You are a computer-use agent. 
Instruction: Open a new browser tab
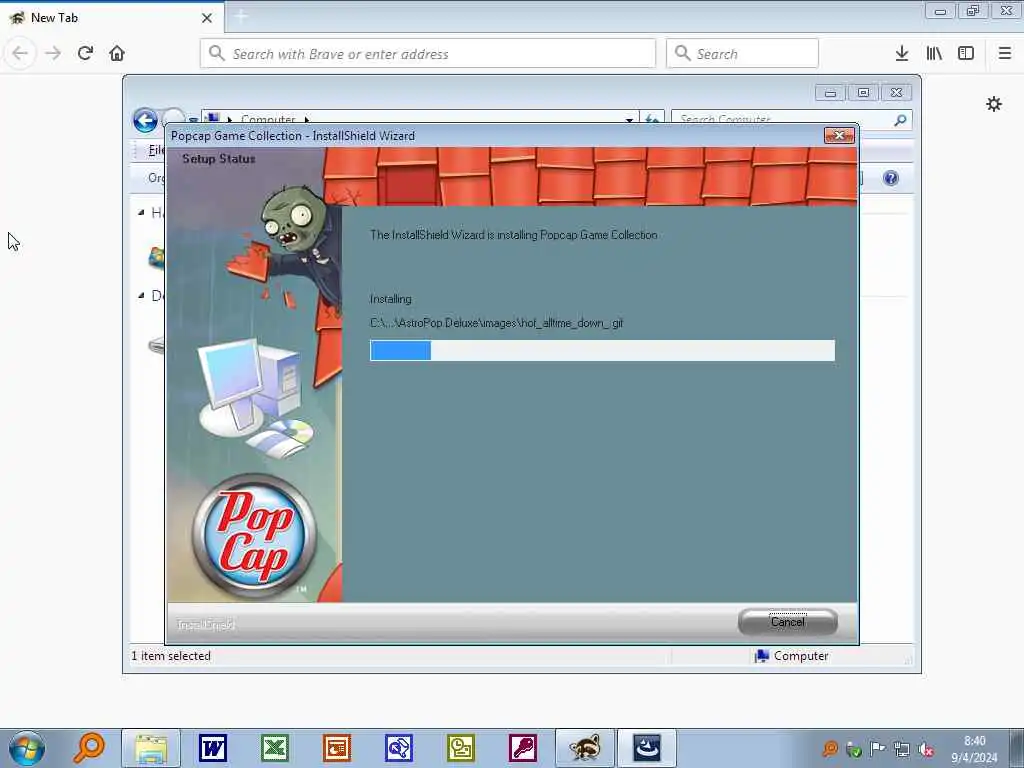tap(241, 17)
